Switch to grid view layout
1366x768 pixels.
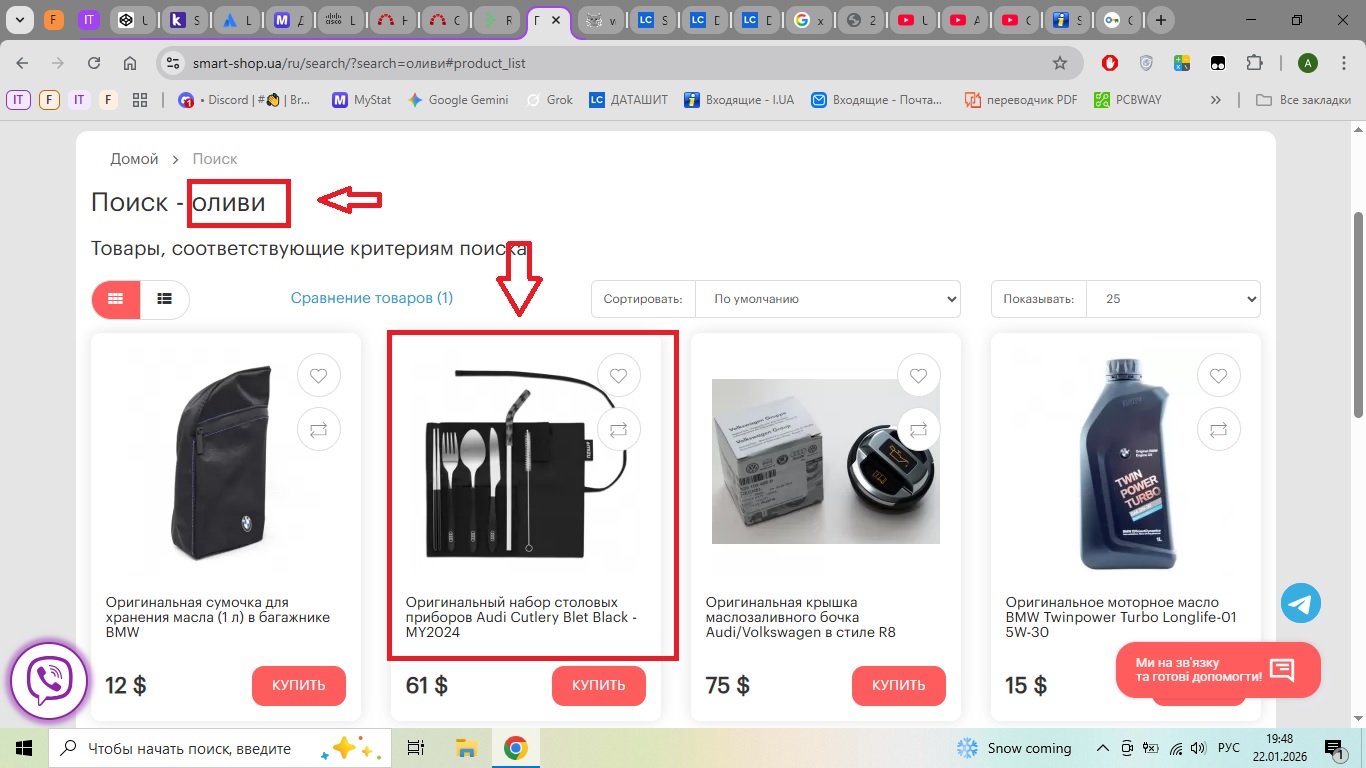pos(116,299)
